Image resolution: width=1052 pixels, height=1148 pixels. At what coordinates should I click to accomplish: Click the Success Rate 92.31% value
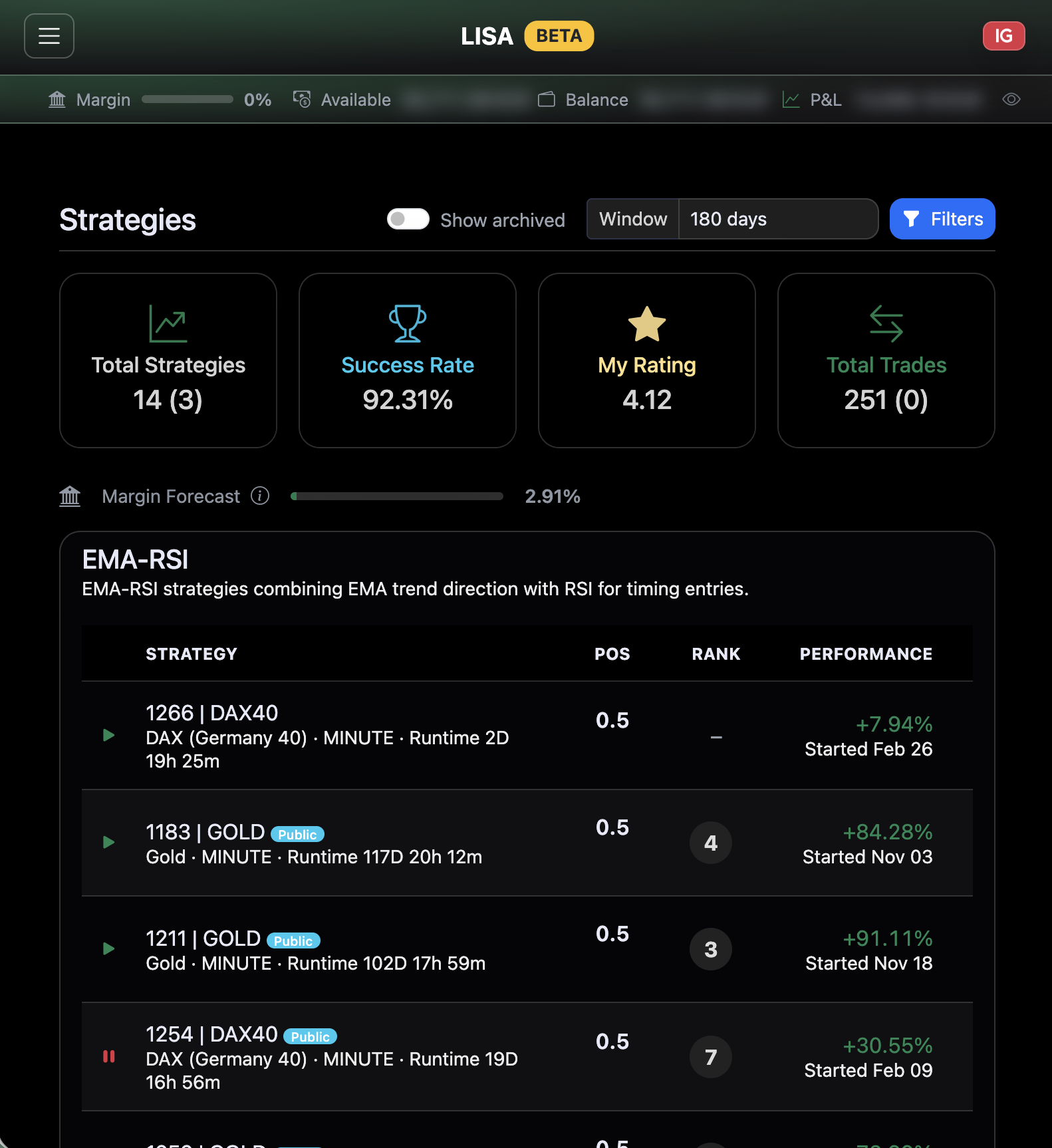coord(408,400)
